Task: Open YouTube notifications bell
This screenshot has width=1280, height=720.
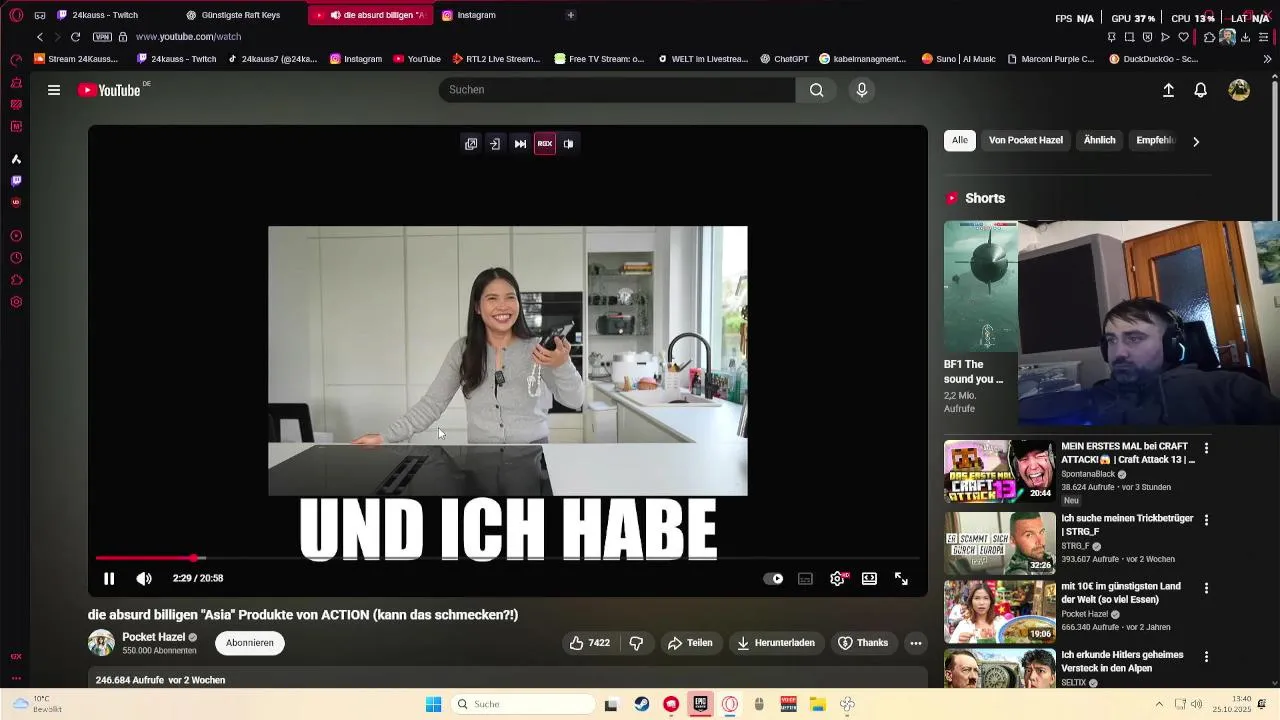Action: pyautogui.click(x=1201, y=90)
